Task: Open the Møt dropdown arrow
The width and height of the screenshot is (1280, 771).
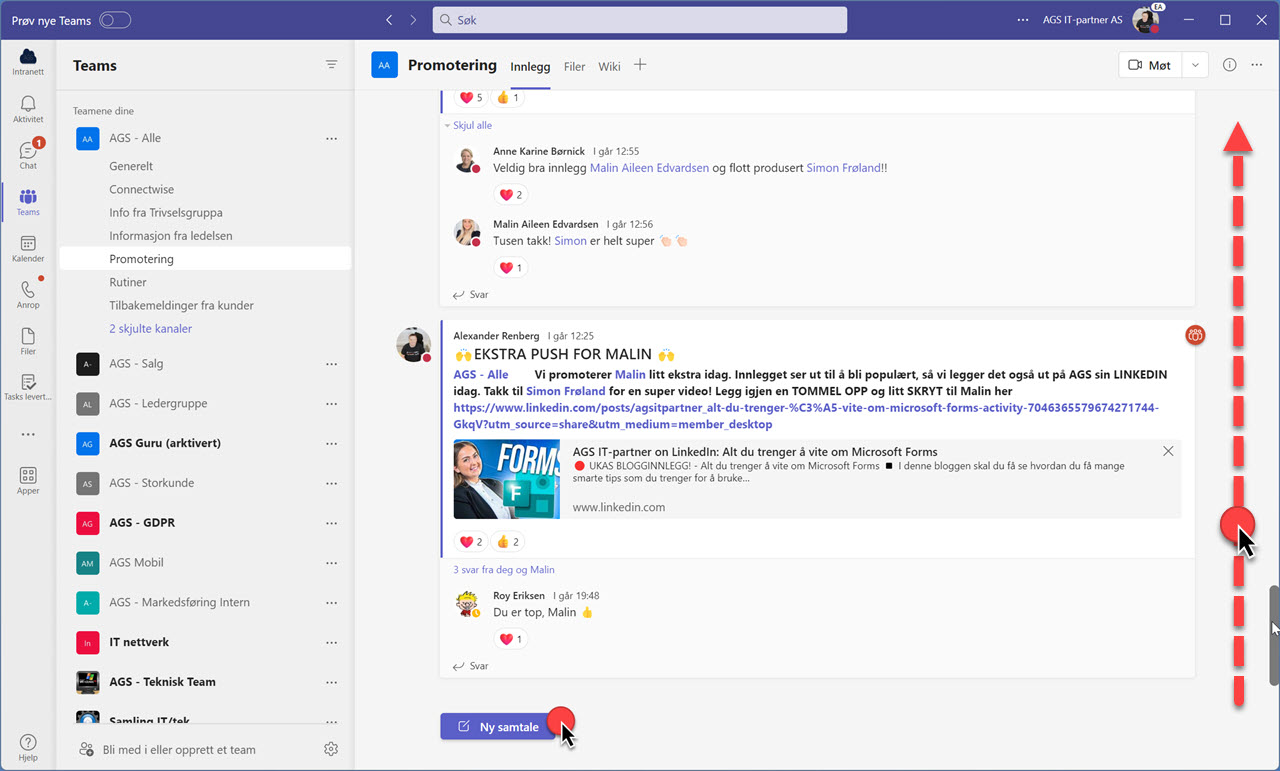Action: [1196, 64]
